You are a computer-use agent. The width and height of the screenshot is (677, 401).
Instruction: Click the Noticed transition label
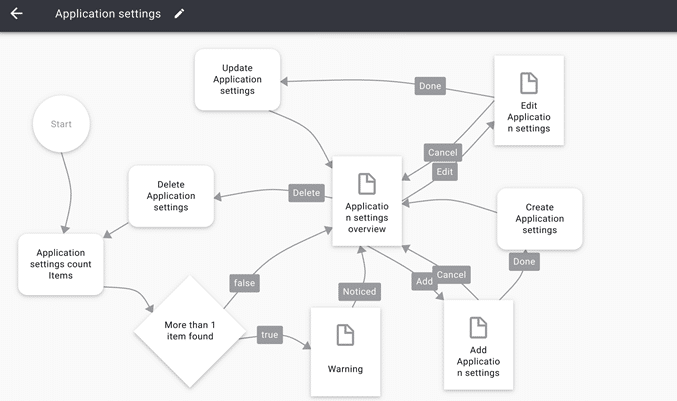coord(359,292)
